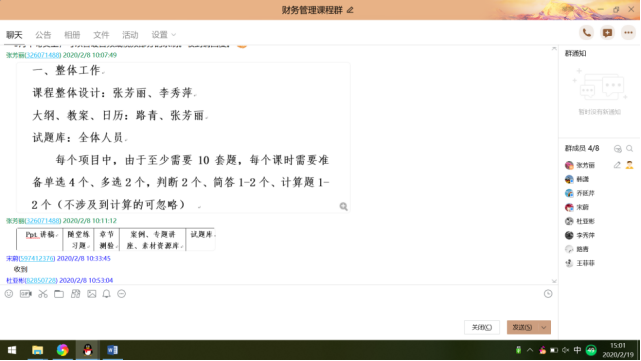Open message history clock icon

548,294
